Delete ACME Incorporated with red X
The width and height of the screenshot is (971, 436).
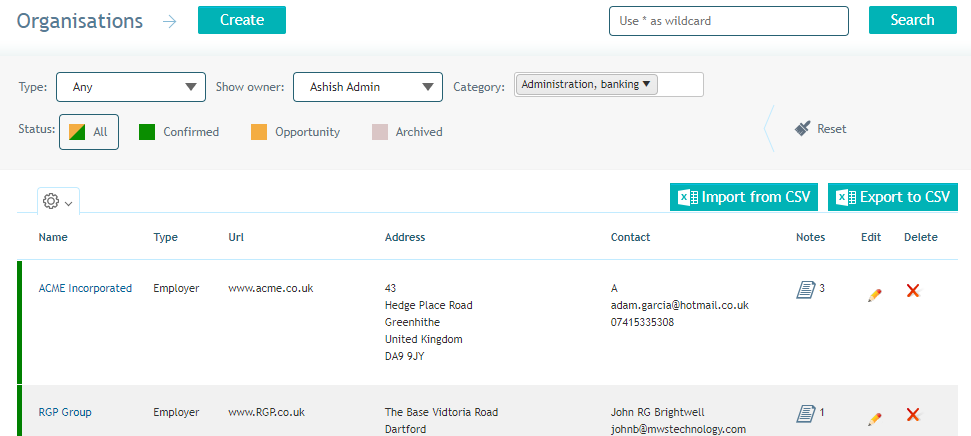(913, 290)
